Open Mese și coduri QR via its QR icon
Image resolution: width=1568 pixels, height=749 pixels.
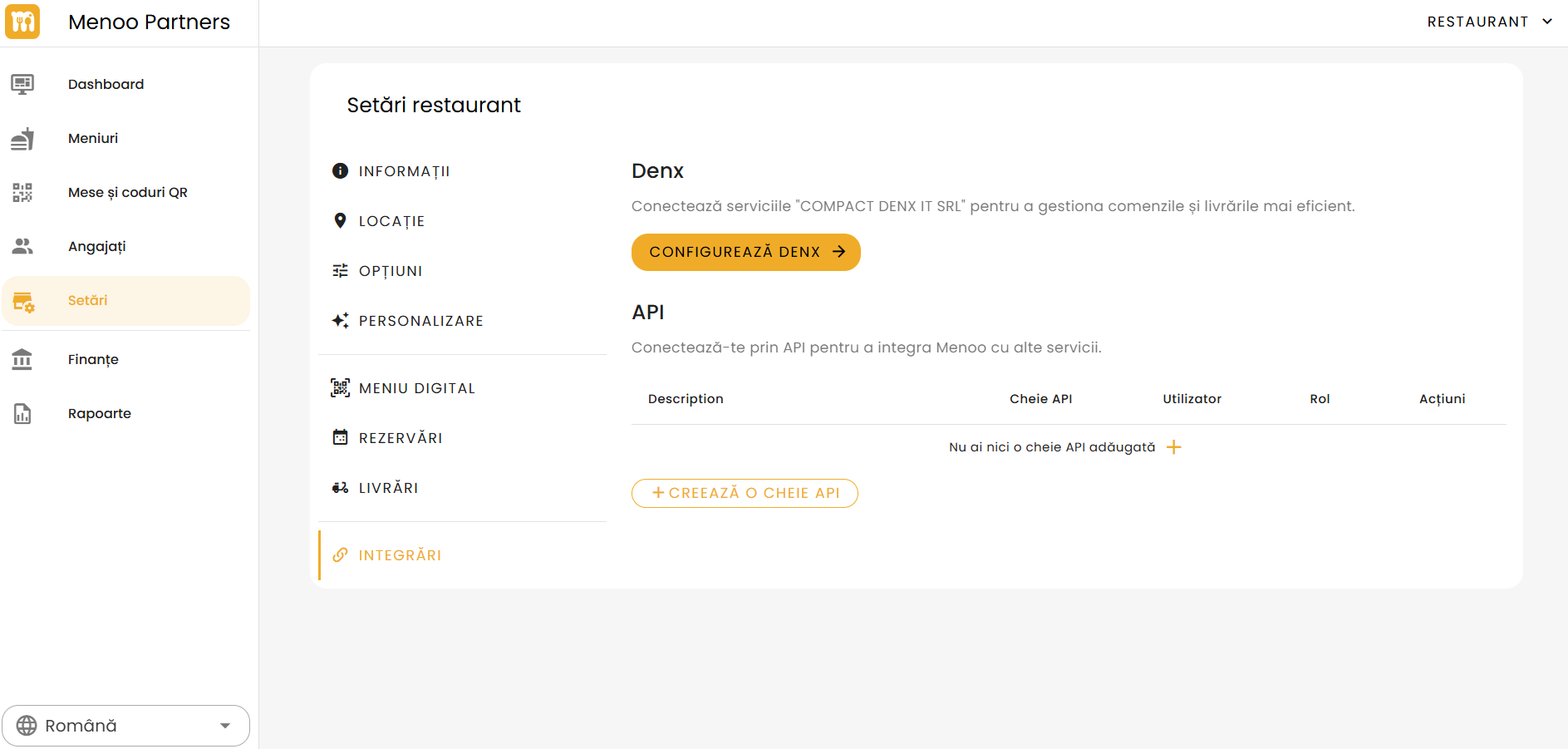tap(22, 192)
